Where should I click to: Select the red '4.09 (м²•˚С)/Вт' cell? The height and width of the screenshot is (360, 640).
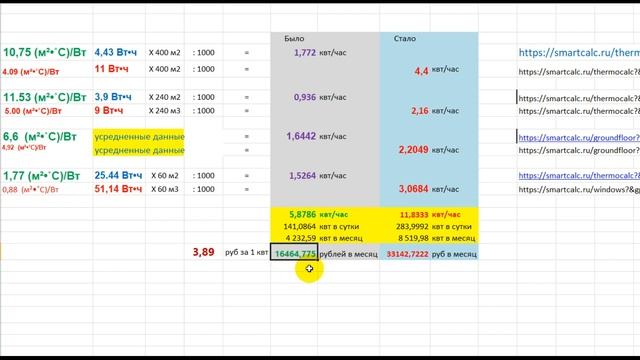click(x=31, y=72)
